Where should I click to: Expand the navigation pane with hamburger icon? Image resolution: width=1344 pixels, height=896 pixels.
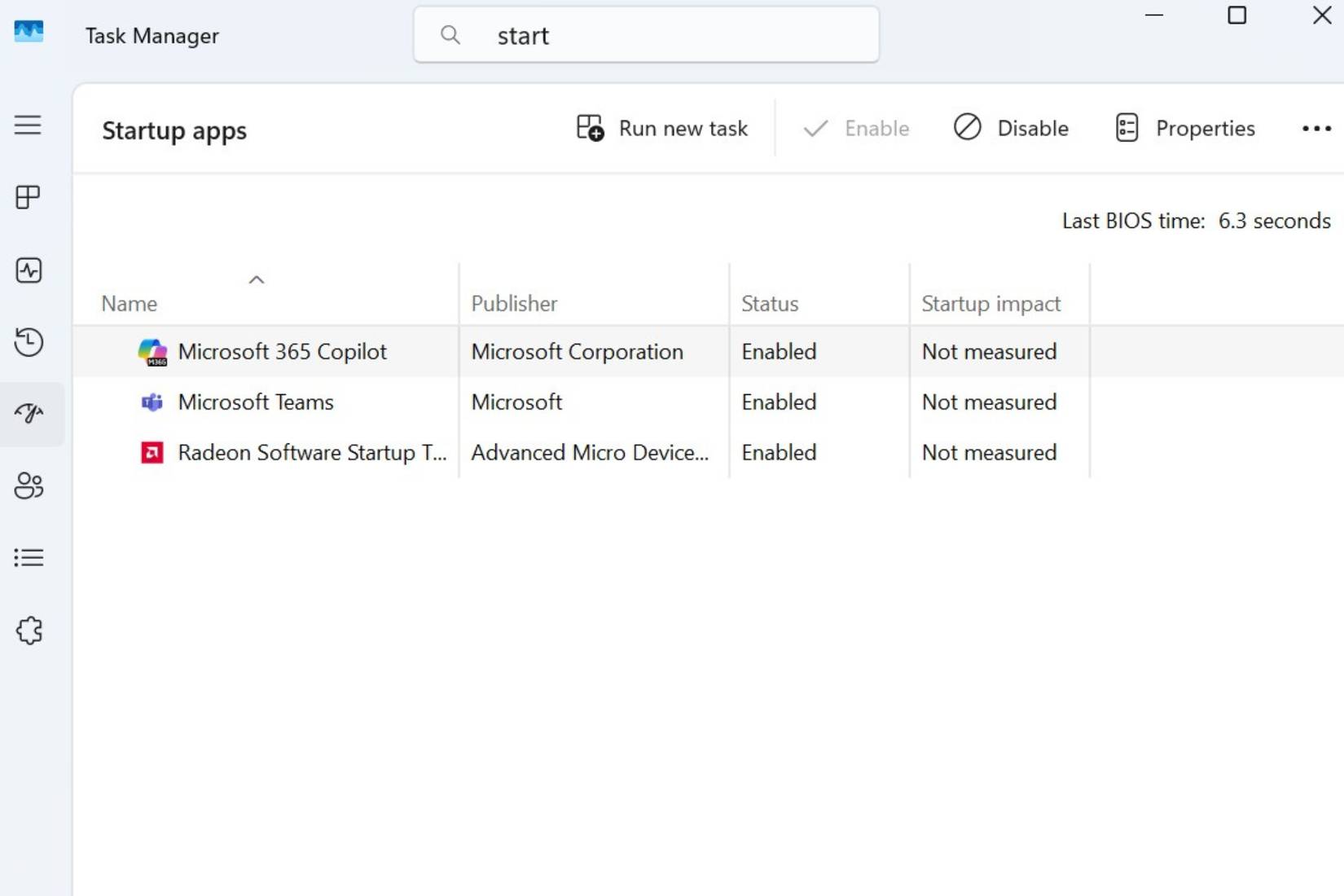pyautogui.click(x=28, y=125)
